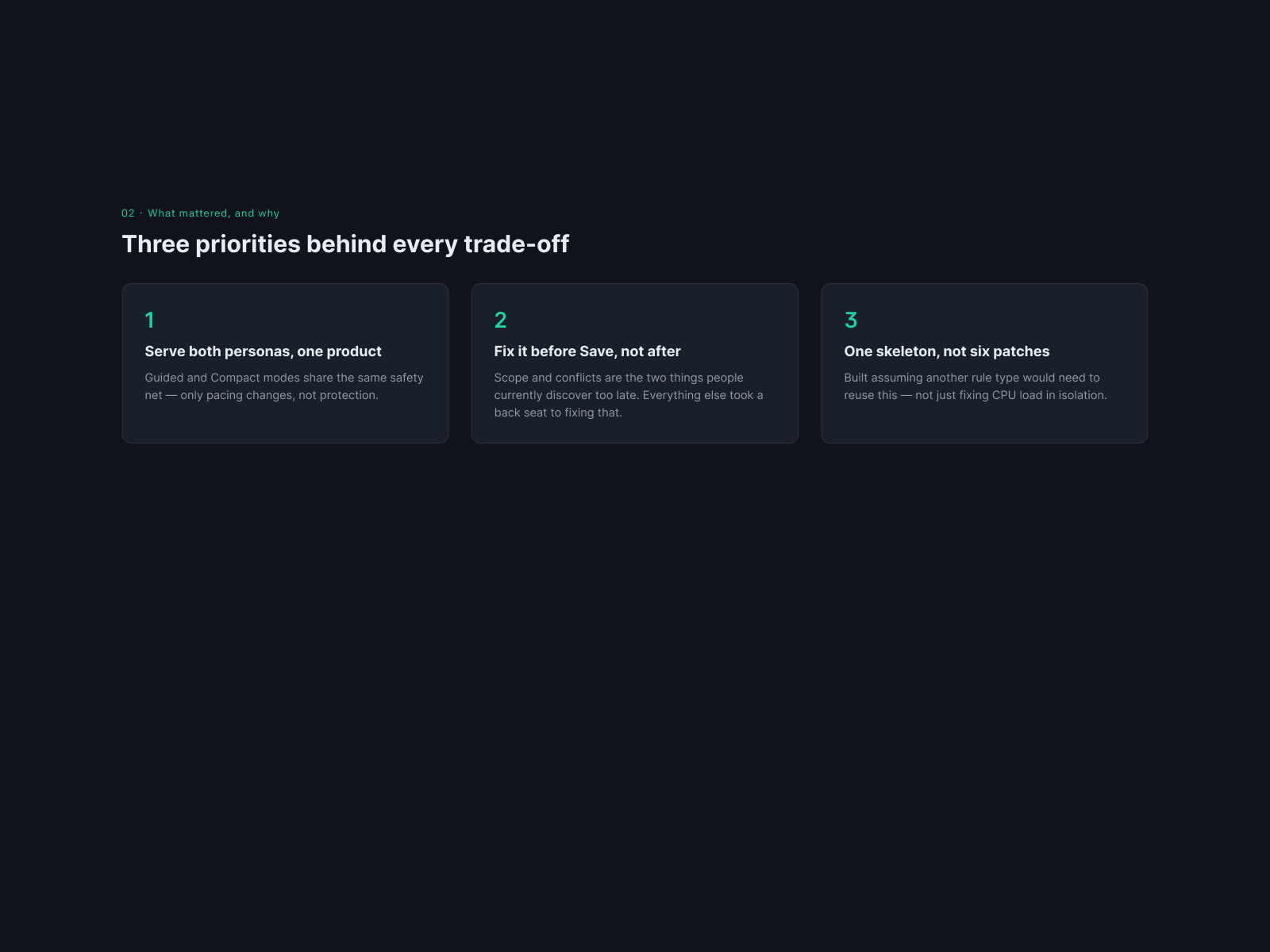Click the '02 · What mattered, and why' label
This screenshot has width=1270, height=952.
pos(201,213)
